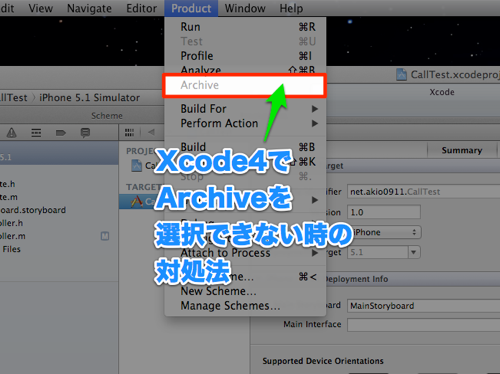Choose Run from the Product menu
Viewport: 500px width, 374px height.
(x=245, y=27)
